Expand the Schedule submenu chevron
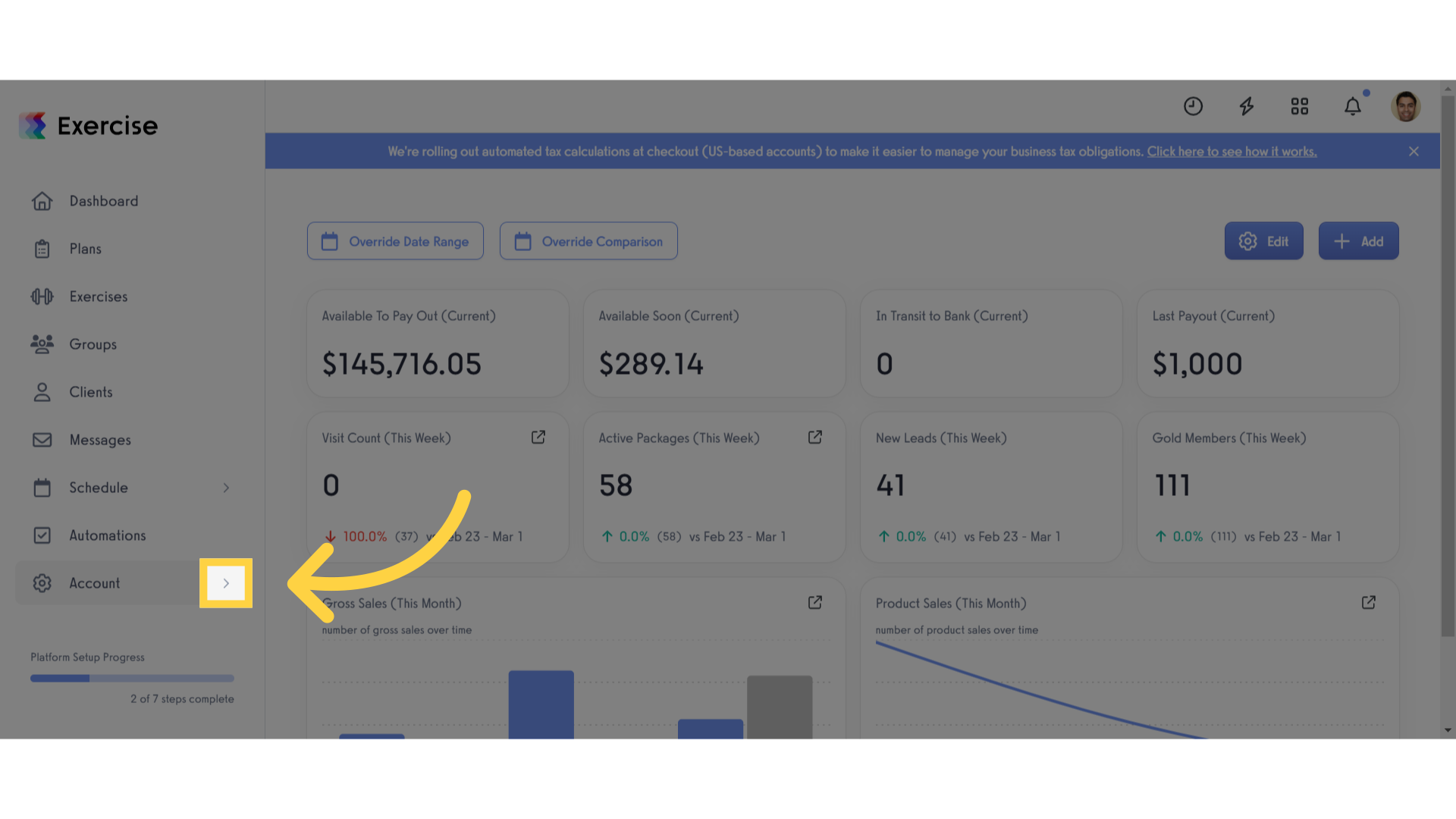This screenshot has height=819, width=1456. coord(226,488)
